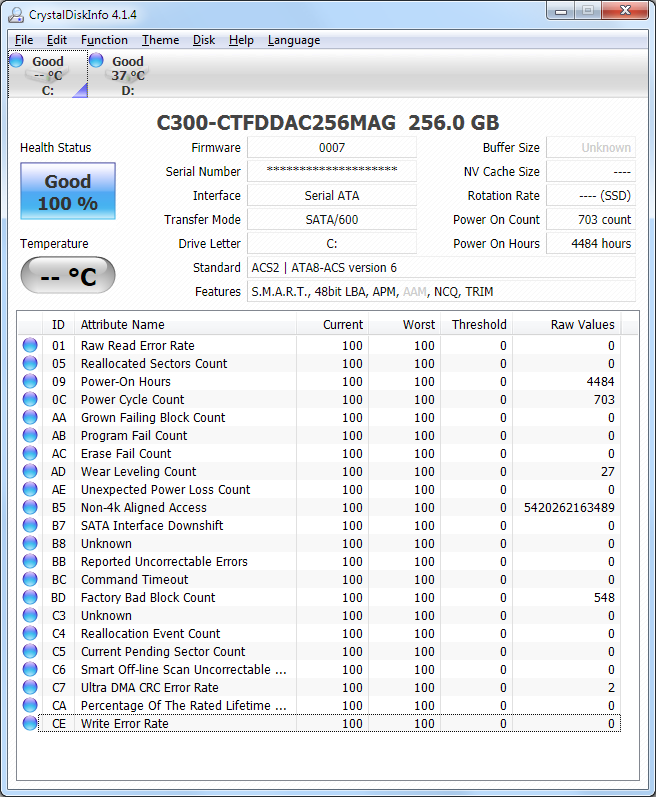This screenshot has width=656, height=797.
Task: Click the Standard field ACS2 | ATA8-ACS
Action: [x=441, y=267]
